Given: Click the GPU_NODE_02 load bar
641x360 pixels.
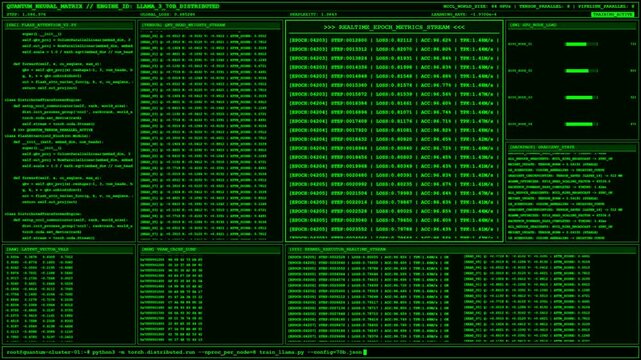Looking at the screenshot, I should pyautogui.click(x=581, y=71).
